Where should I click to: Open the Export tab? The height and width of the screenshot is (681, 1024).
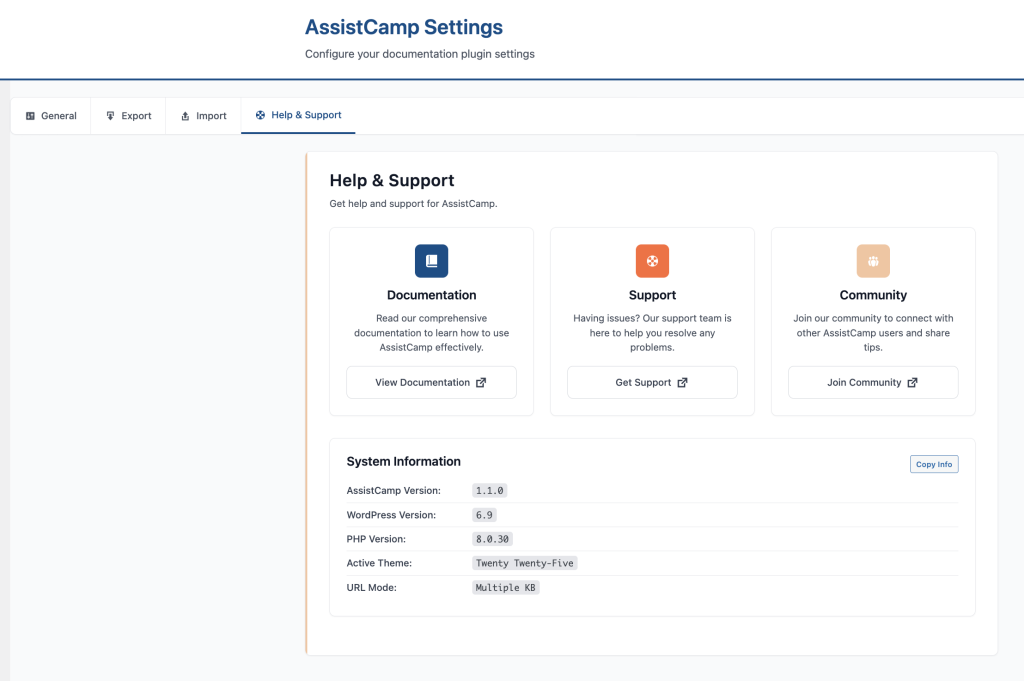pos(136,116)
